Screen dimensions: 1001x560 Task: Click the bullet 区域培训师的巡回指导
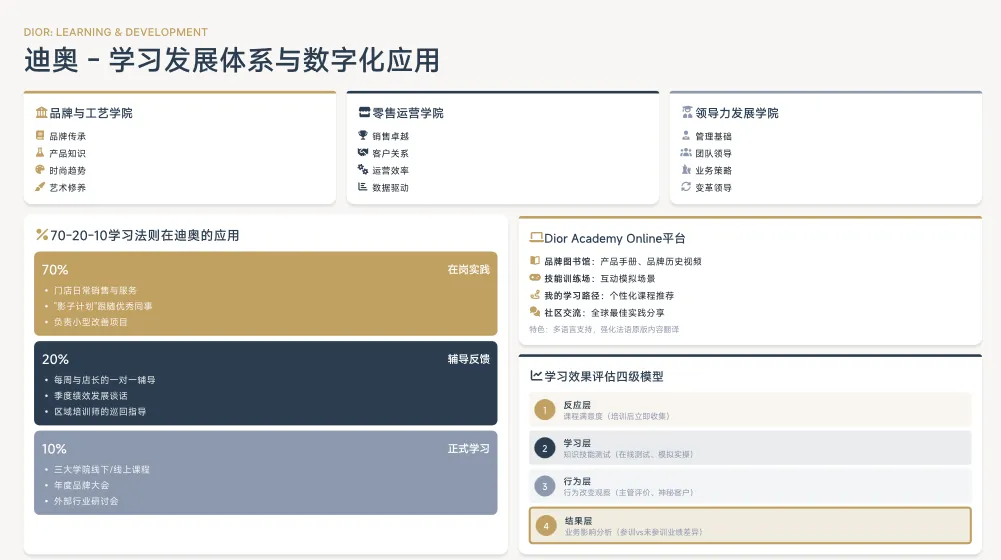pos(100,411)
